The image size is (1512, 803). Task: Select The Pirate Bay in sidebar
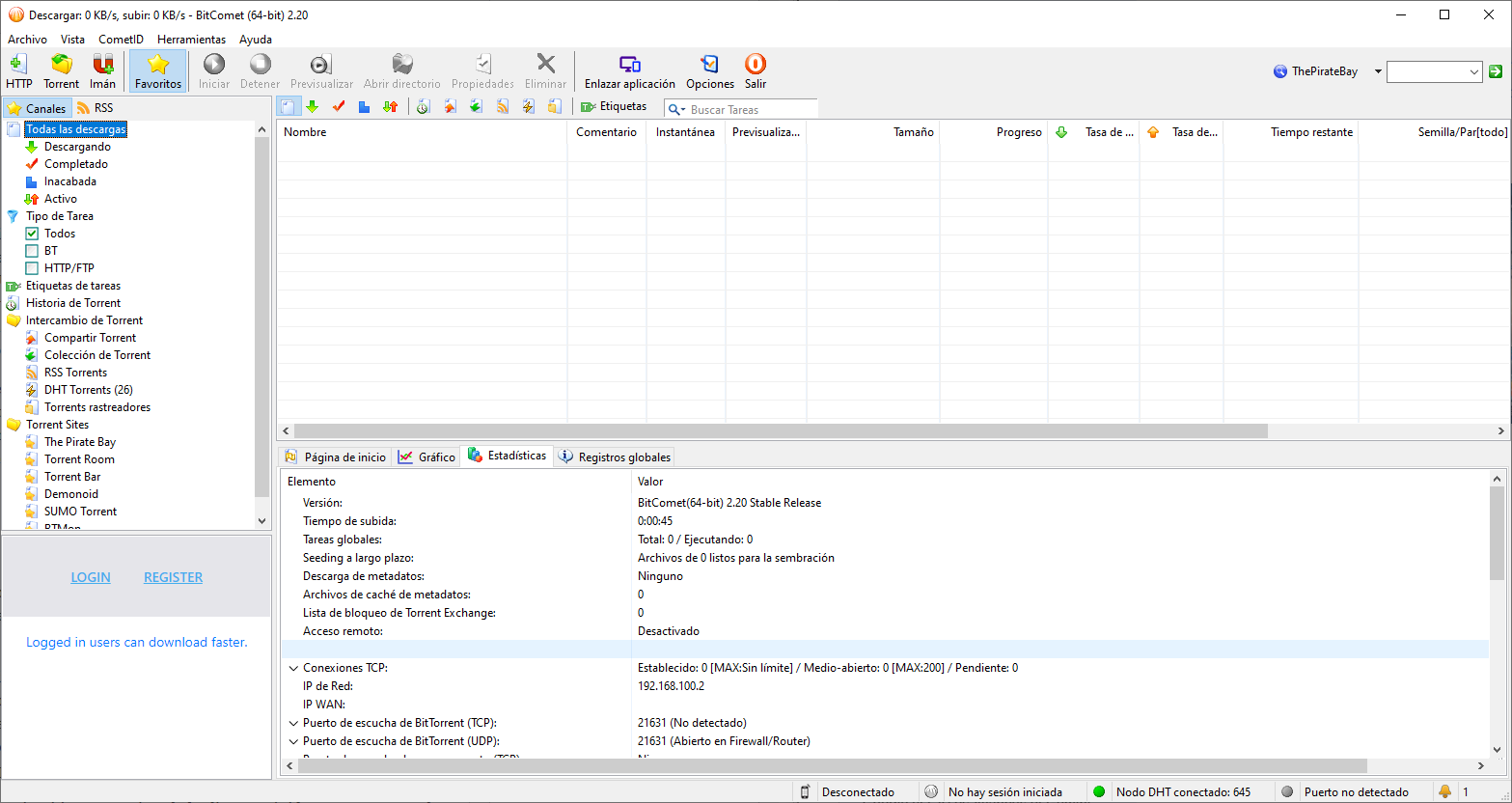(80, 442)
